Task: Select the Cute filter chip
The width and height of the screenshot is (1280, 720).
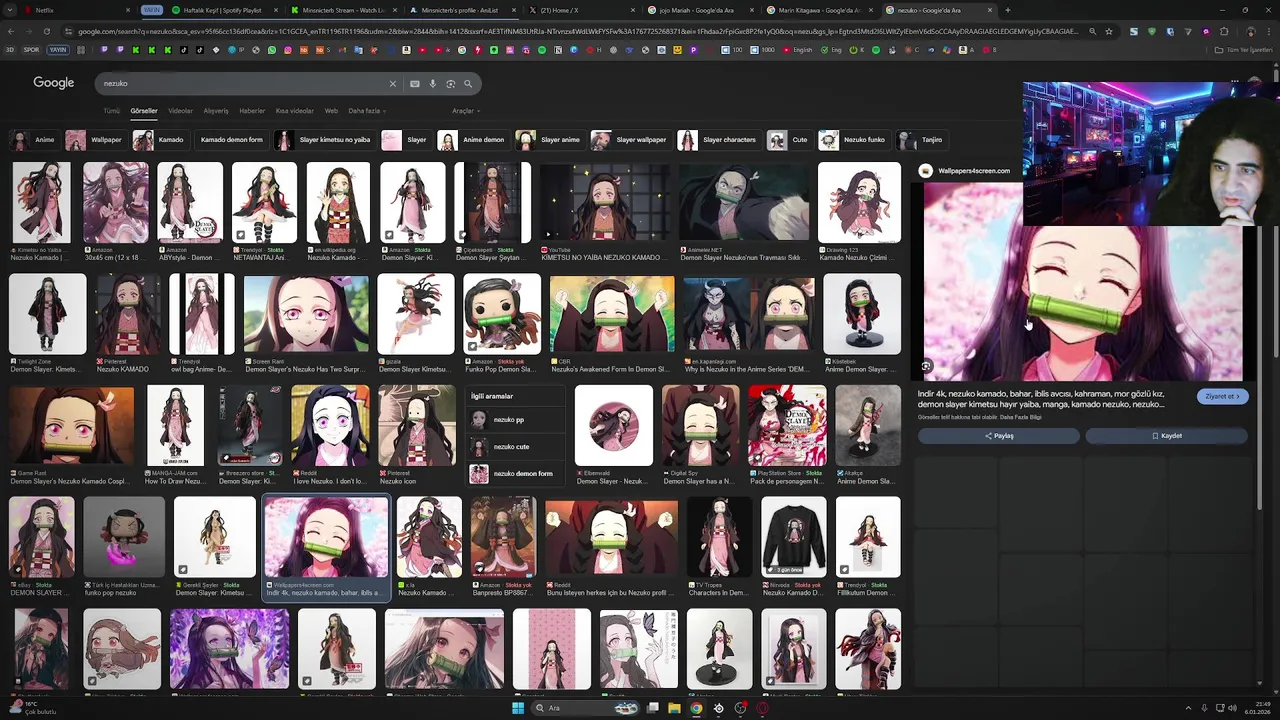Action: click(x=789, y=140)
